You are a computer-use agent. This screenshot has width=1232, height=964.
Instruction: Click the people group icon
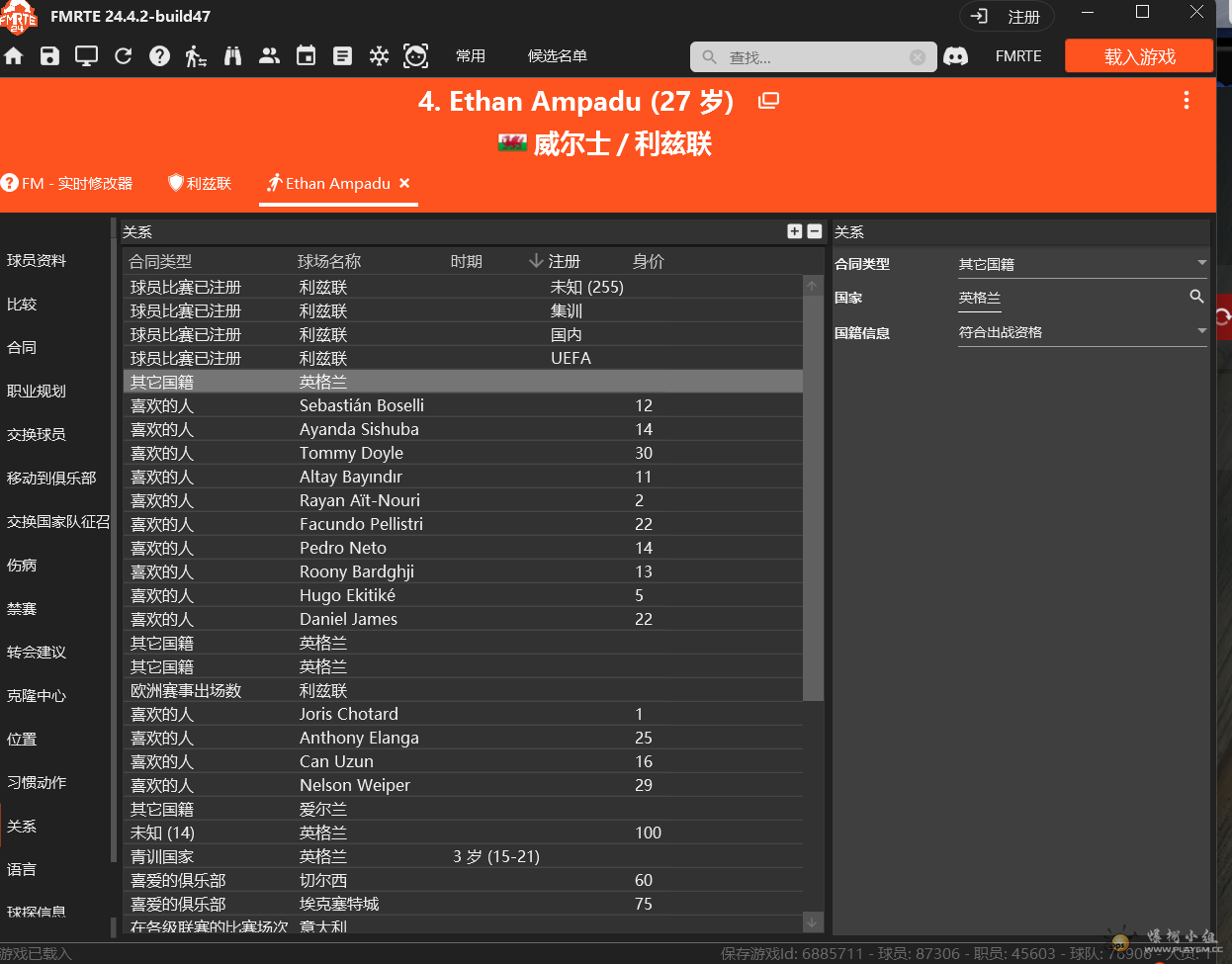pos(269,56)
